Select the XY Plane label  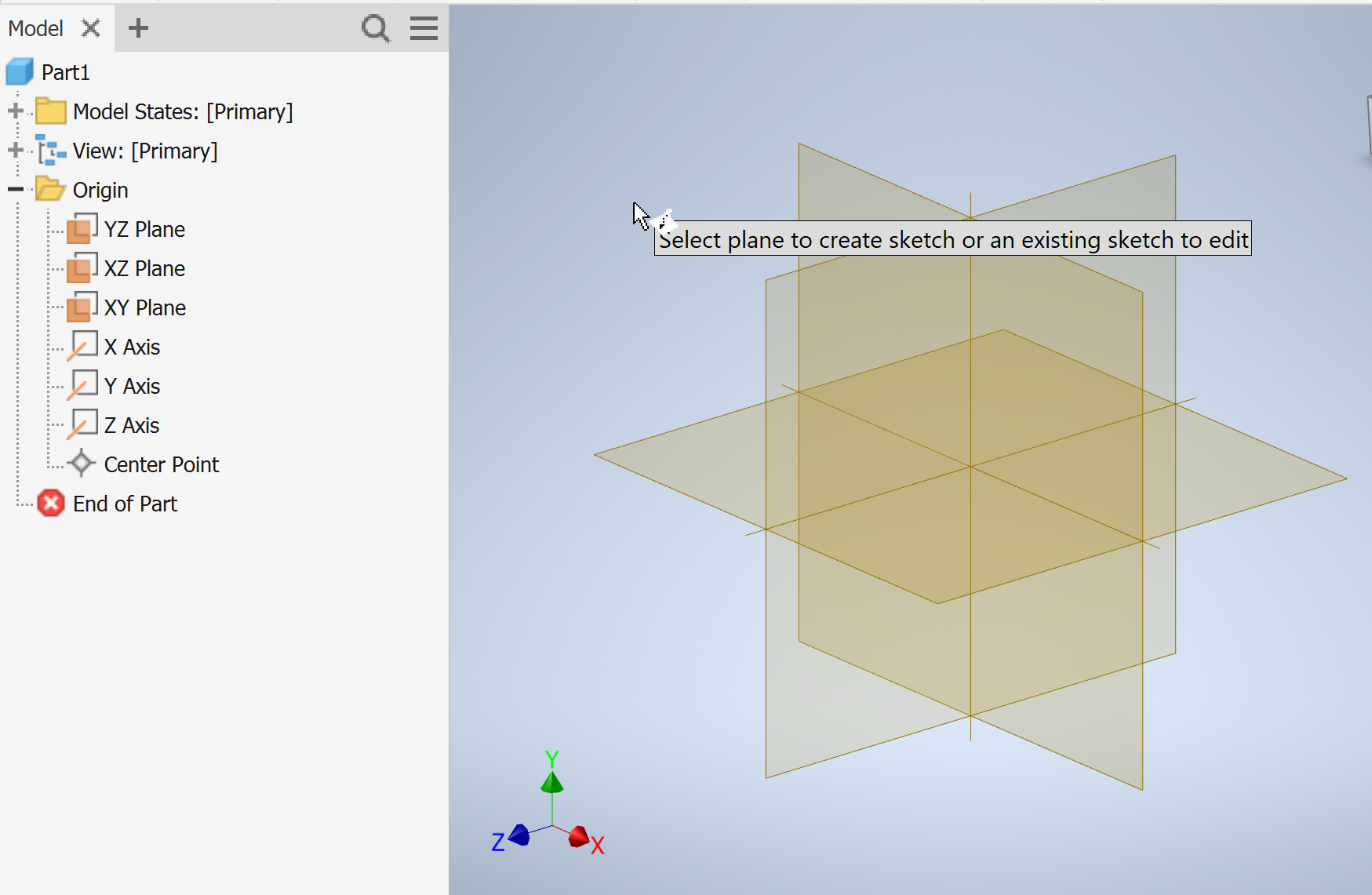click(x=145, y=307)
